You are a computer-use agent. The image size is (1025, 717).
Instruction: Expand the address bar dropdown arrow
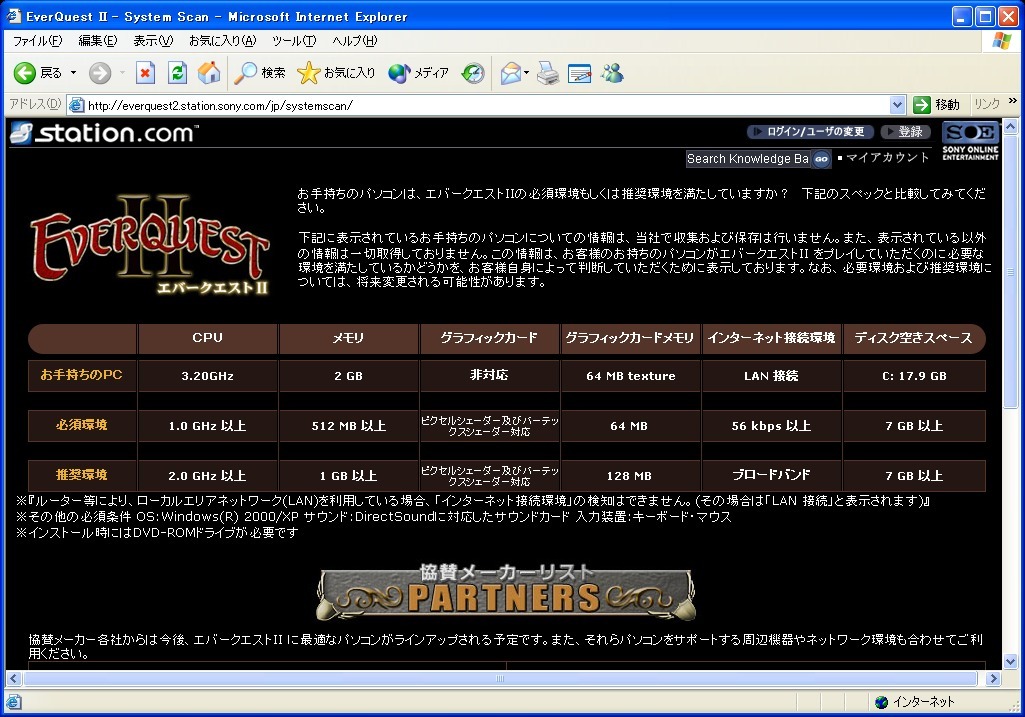[897, 105]
